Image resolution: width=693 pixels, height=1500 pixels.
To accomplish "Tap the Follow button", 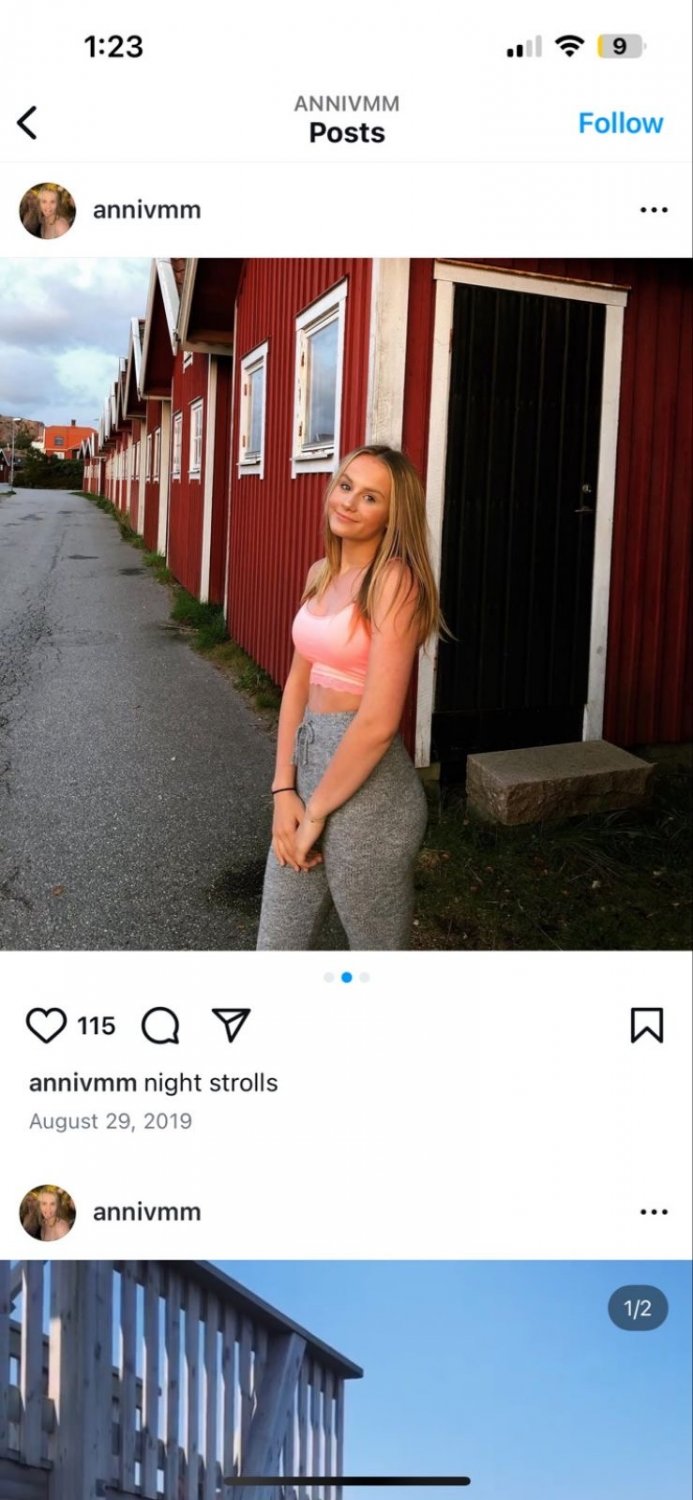I will pyautogui.click(x=620, y=123).
